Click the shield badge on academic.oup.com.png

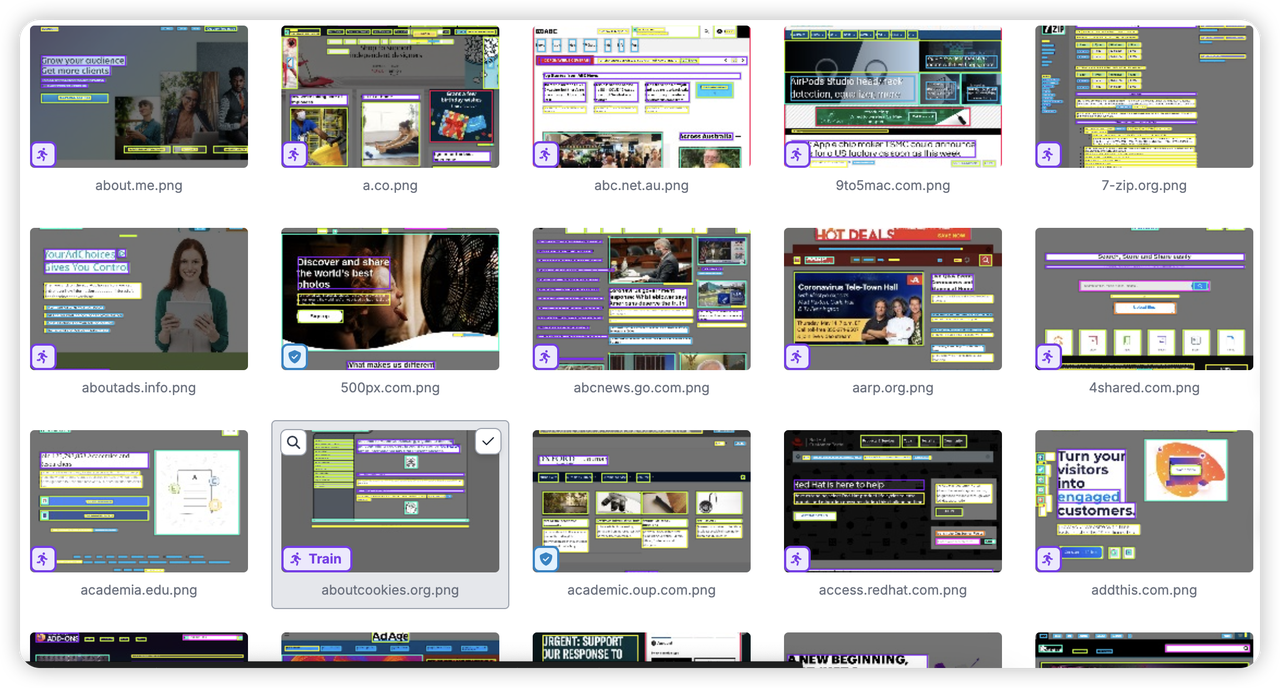click(x=545, y=559)
